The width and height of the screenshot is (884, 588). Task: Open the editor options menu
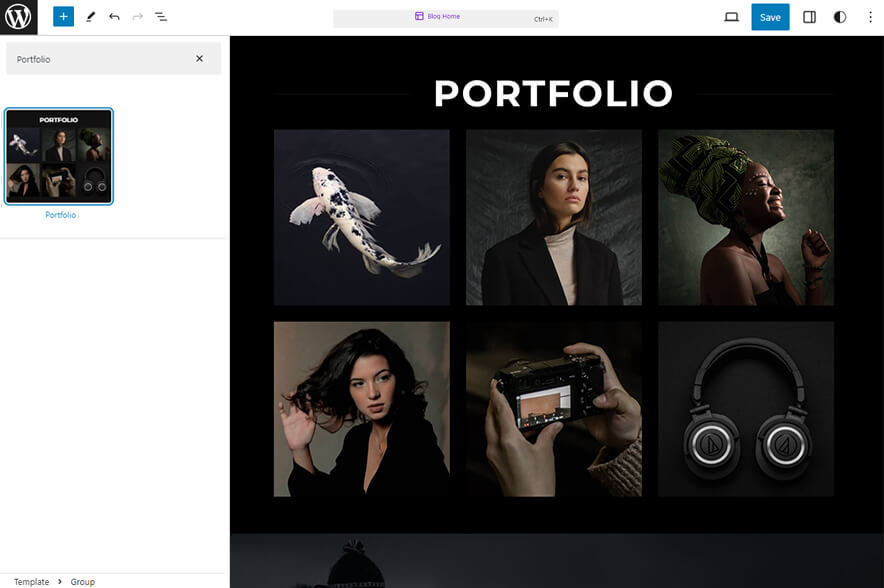tap(871, 17)
